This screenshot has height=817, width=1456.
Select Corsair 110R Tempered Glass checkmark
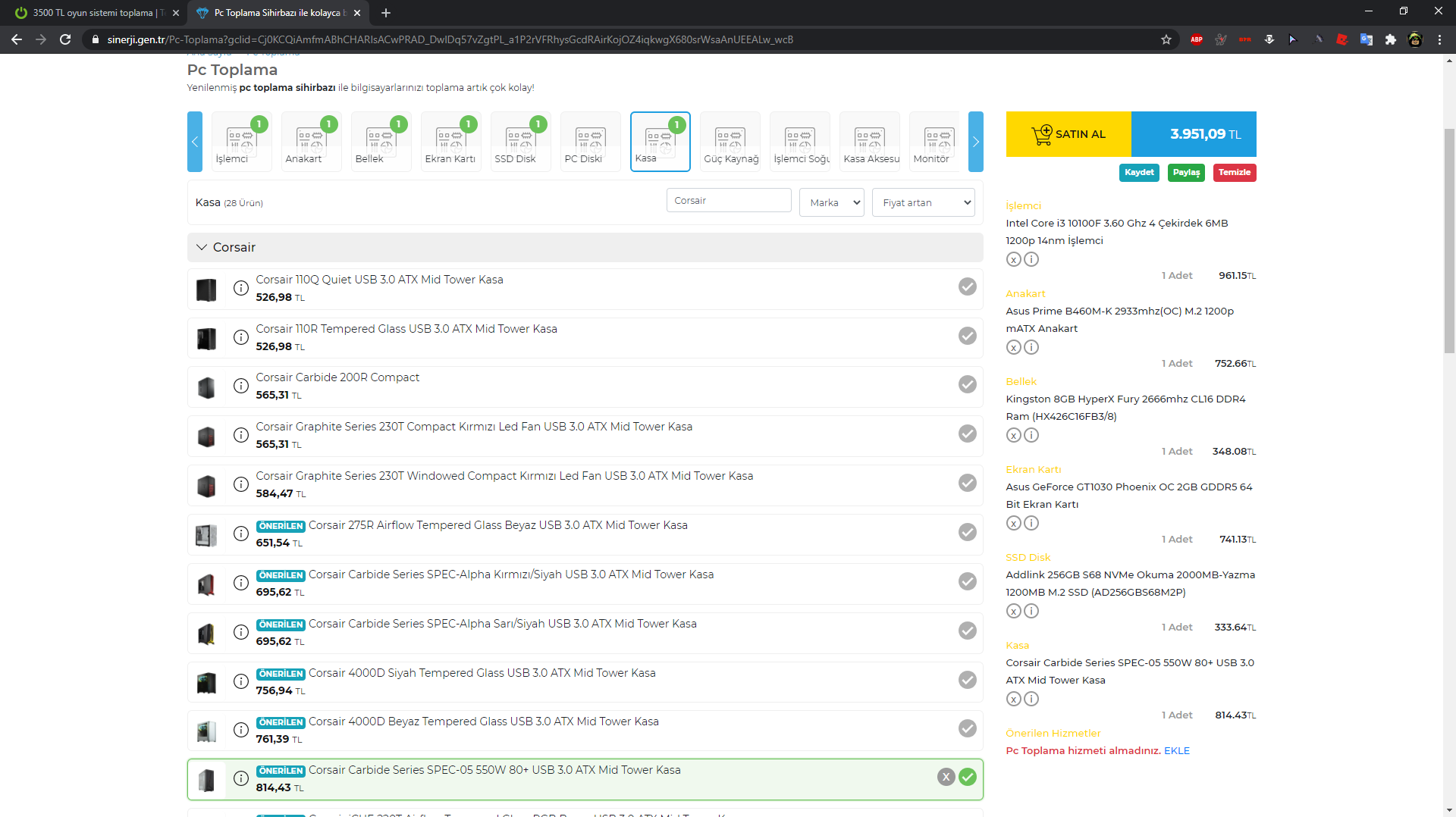click(x=968, y=336)
